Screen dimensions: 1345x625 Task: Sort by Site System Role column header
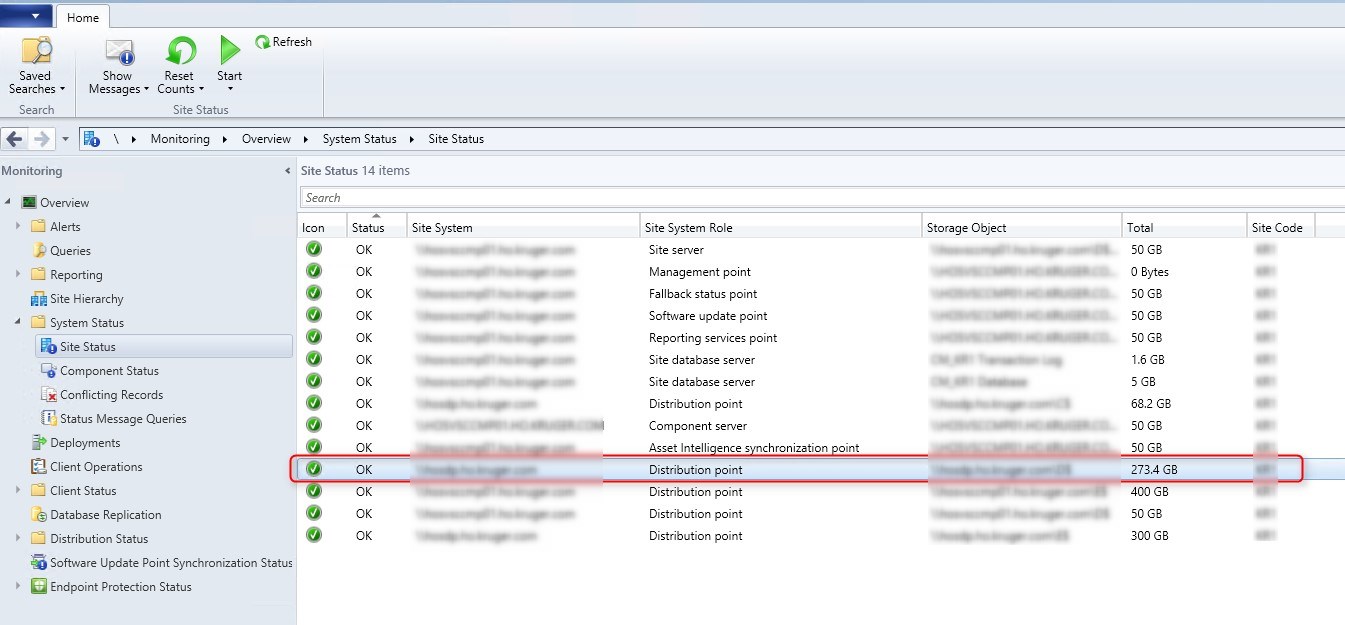pos(780,228)
